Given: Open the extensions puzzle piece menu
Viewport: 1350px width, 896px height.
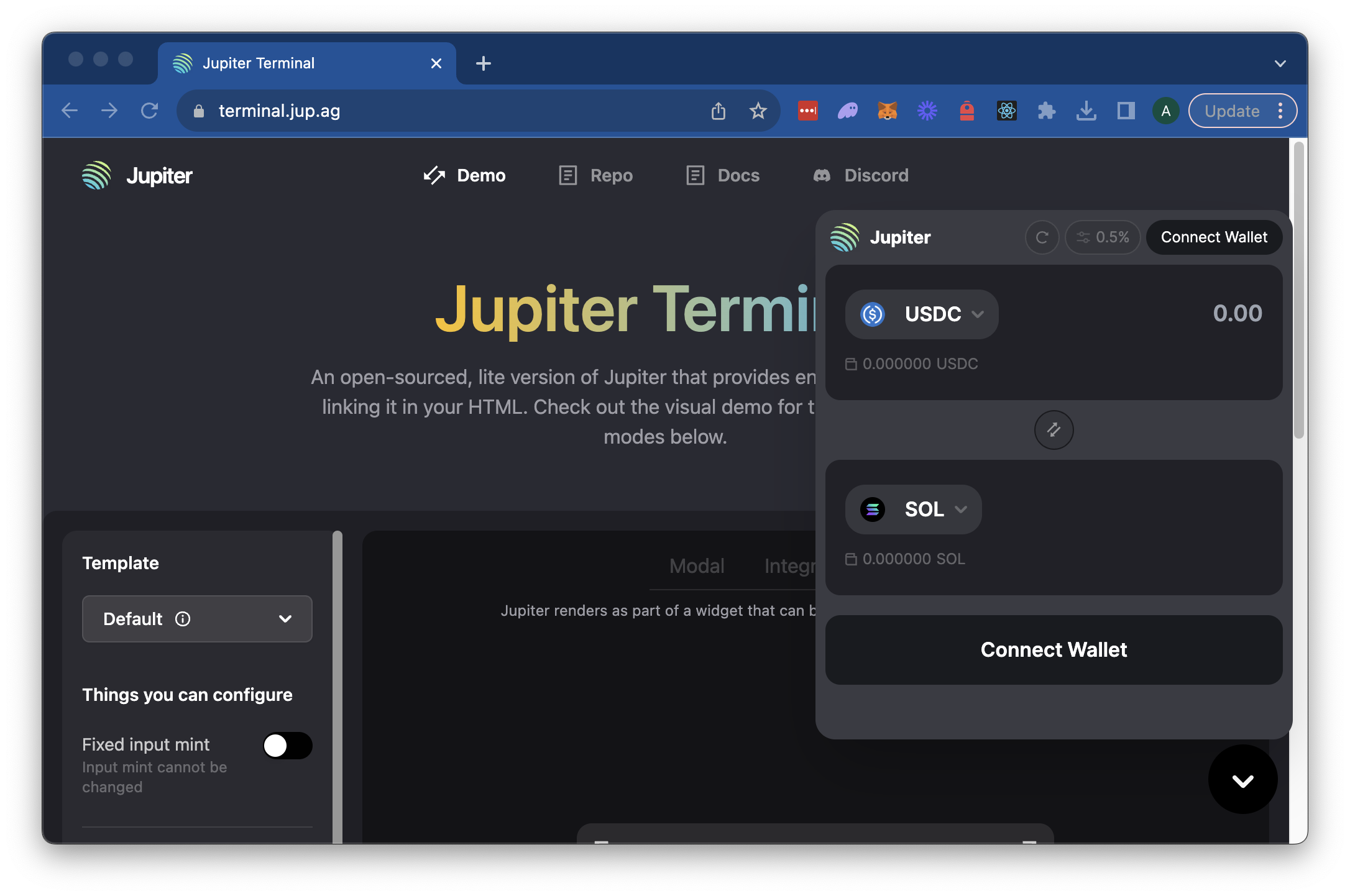Looking at the screenshot, I should 1047,111.
